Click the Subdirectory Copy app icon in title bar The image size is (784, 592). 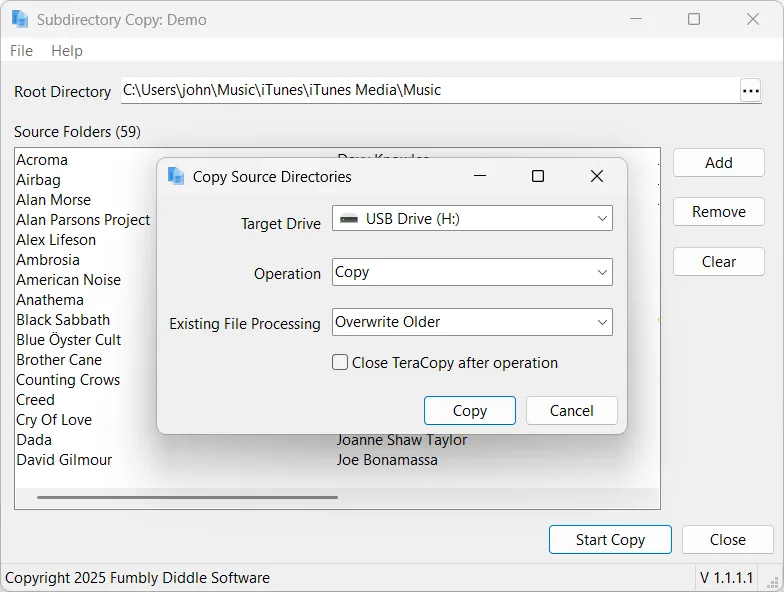pyautogui.click(x=20, y=19)
